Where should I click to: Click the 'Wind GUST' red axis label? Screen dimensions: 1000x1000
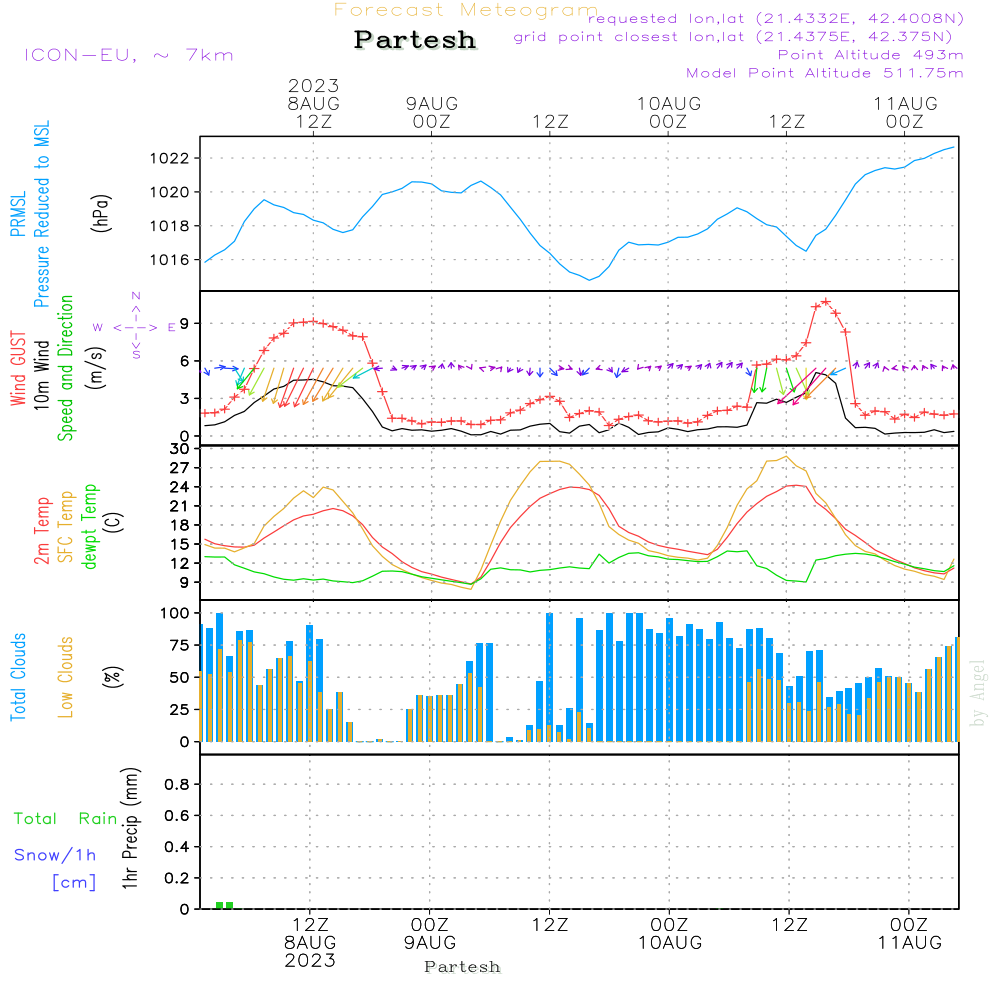pyautogui.click(x=18, y=370)
